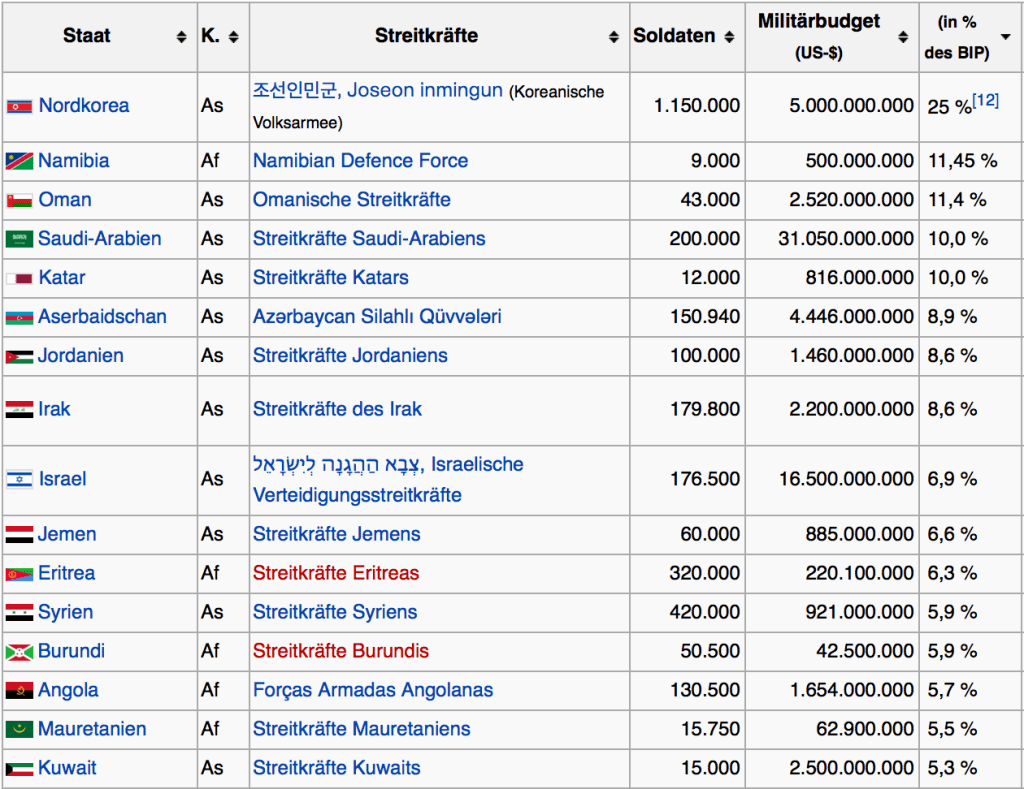Image resolution: width=1024 pixels, height=789 pixels.
Task: Click the North Korea flag icon
Action: coord(20,106)
